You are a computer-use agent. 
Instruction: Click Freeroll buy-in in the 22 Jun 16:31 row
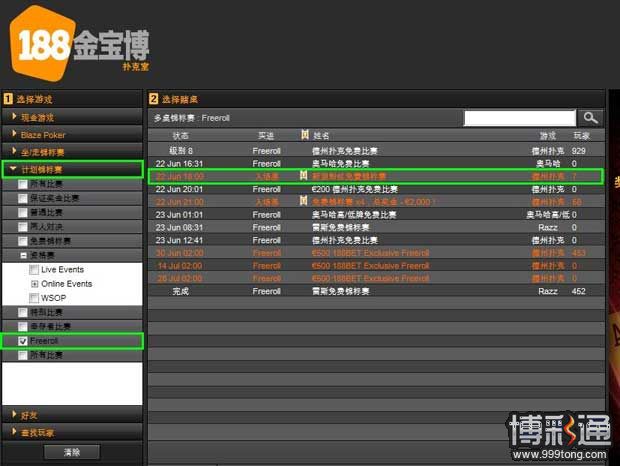pos(266,163)
